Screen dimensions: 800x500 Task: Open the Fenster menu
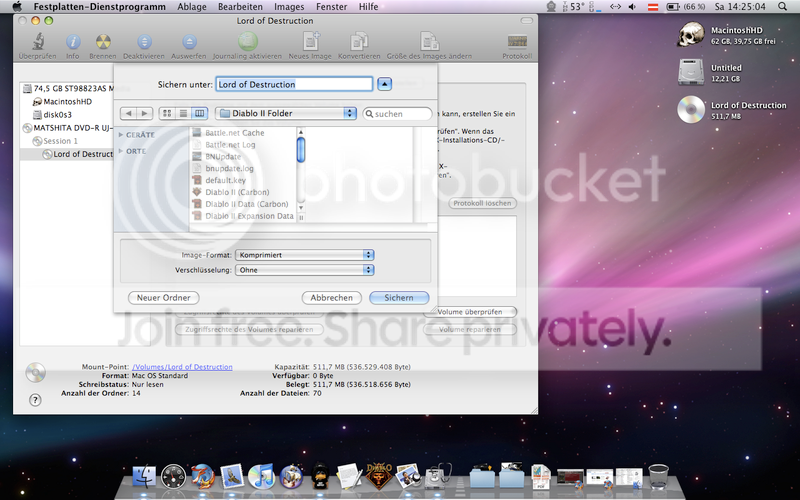[332, 7]
